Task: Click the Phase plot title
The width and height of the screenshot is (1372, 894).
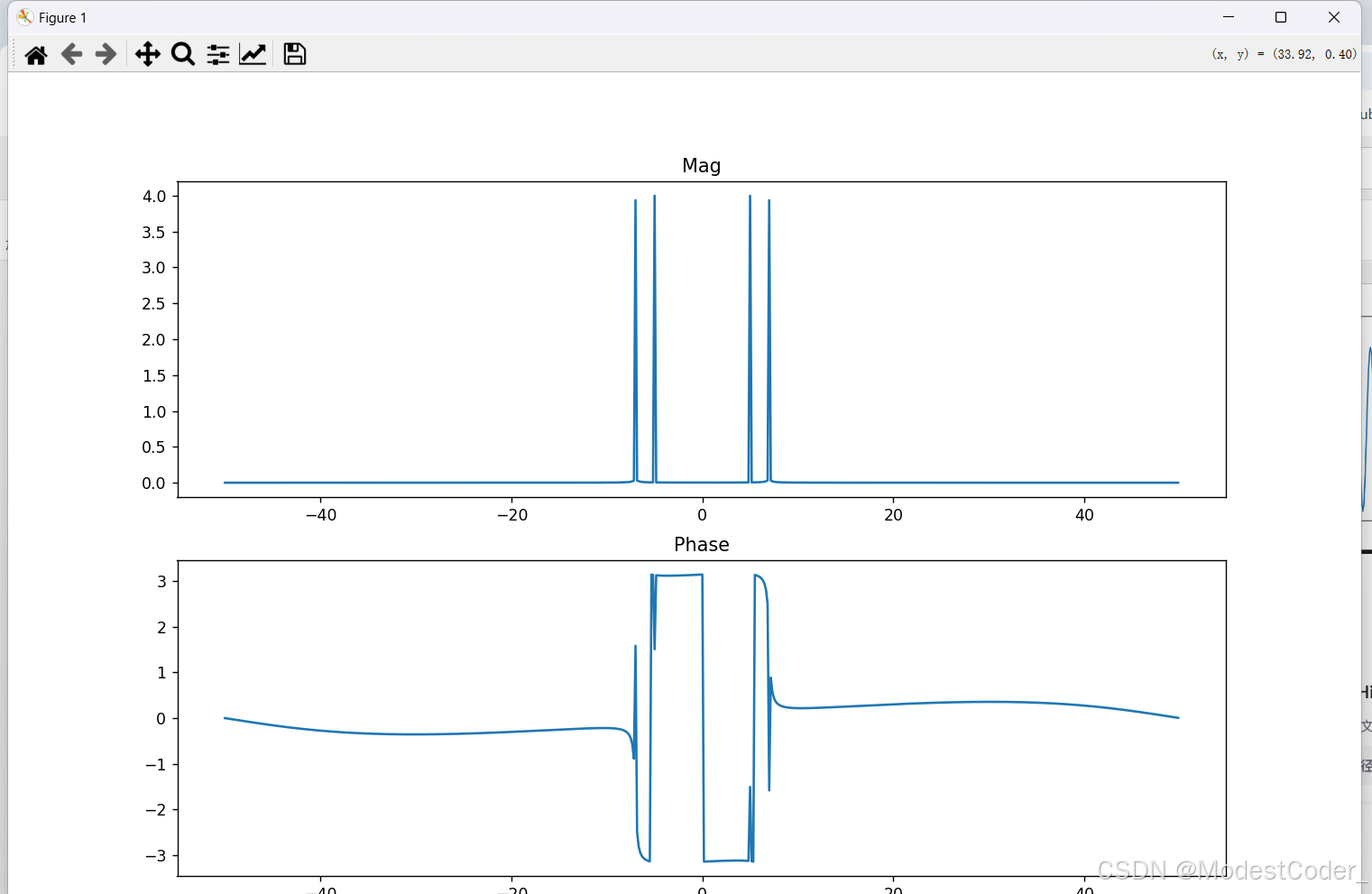Action: pyautogui.click(x=702, y=544)
